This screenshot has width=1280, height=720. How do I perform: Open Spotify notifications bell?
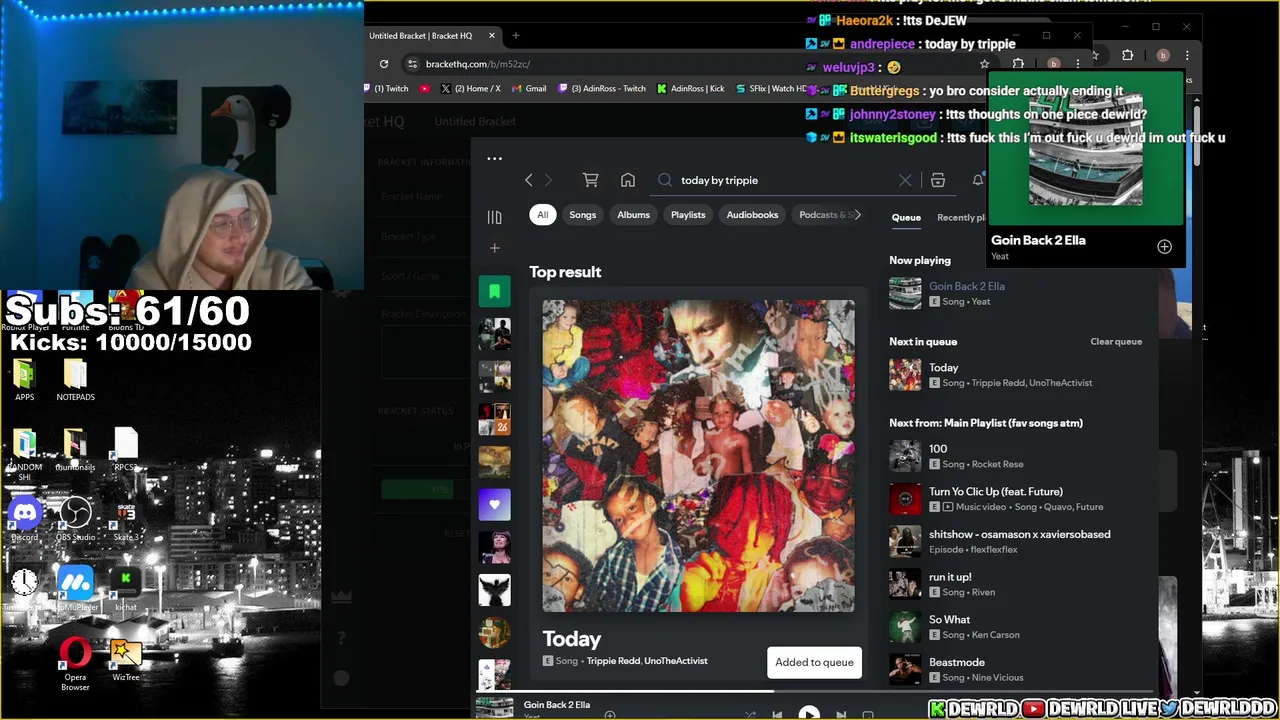click(x=978, y=180)
